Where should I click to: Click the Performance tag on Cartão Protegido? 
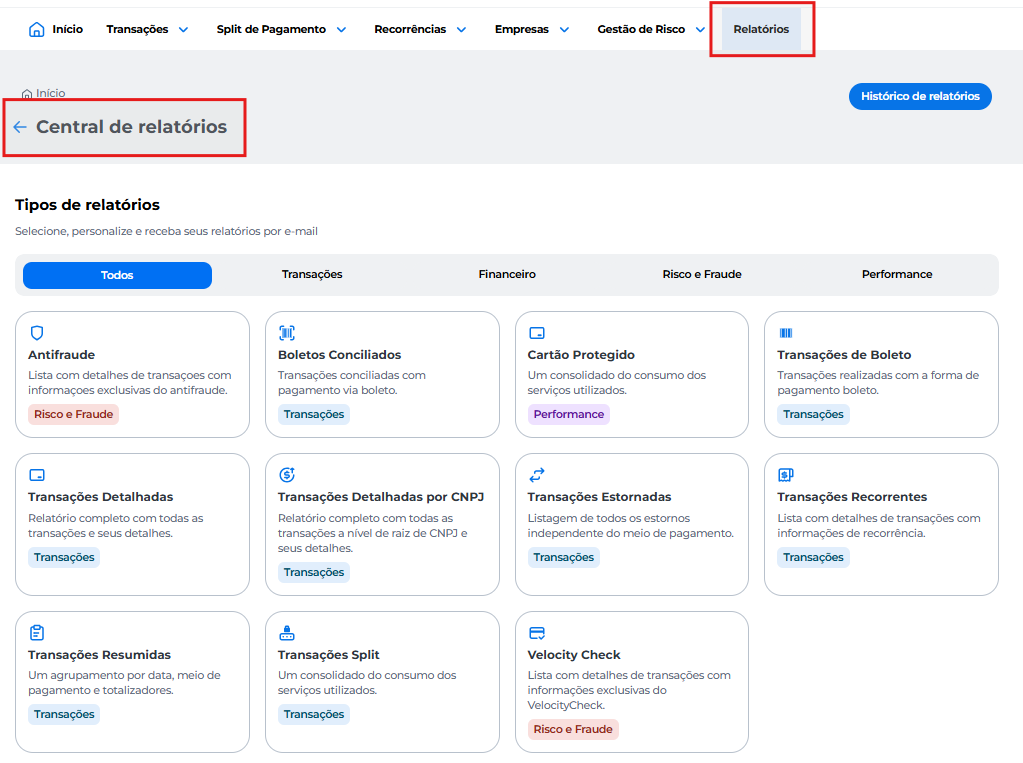click(x=568, y=414)
